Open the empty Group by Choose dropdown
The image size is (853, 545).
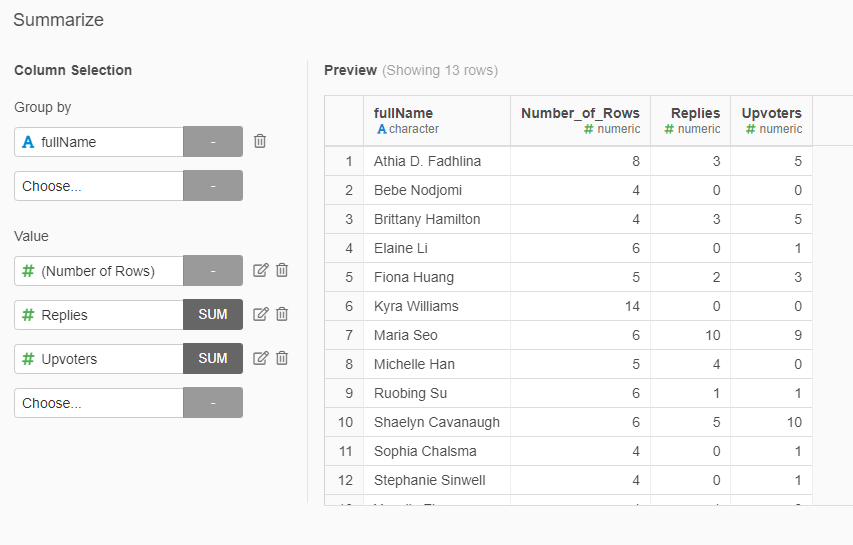pyautogui.click(x=99, y=186)
